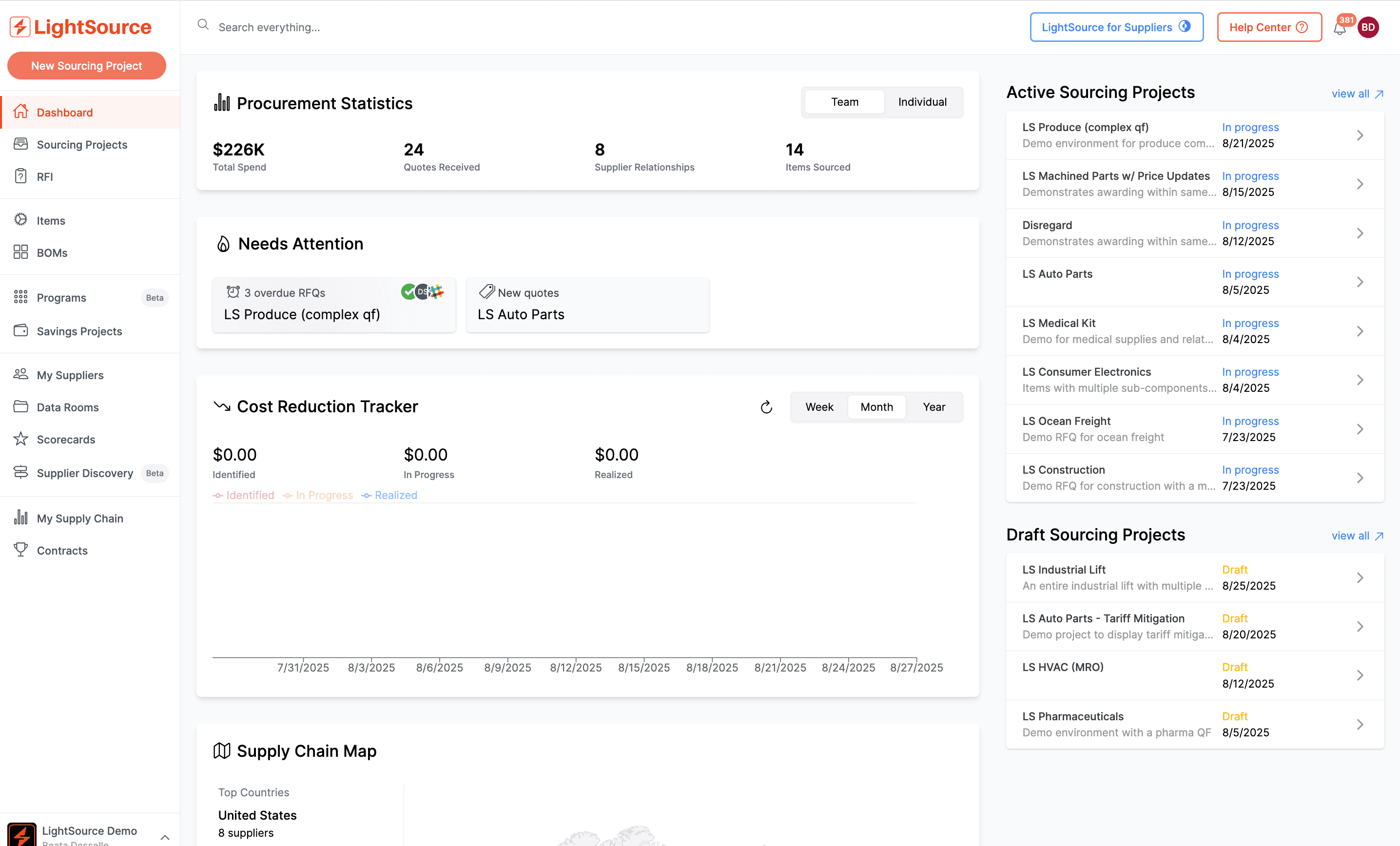Open Data Rooms in the sidebar

(x=90, y=407)
